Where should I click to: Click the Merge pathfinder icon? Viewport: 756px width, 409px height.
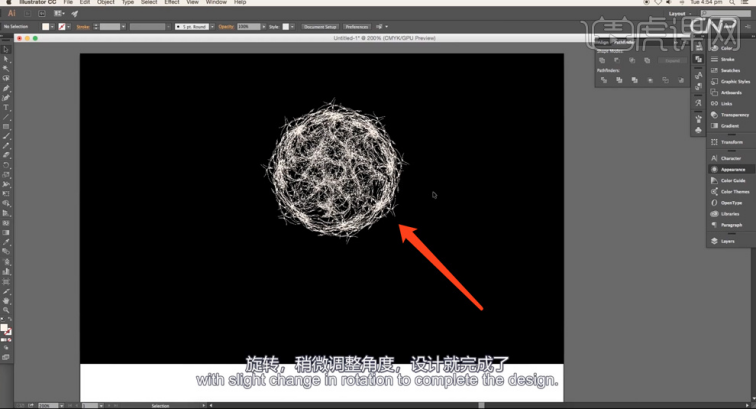pos(634,80)
